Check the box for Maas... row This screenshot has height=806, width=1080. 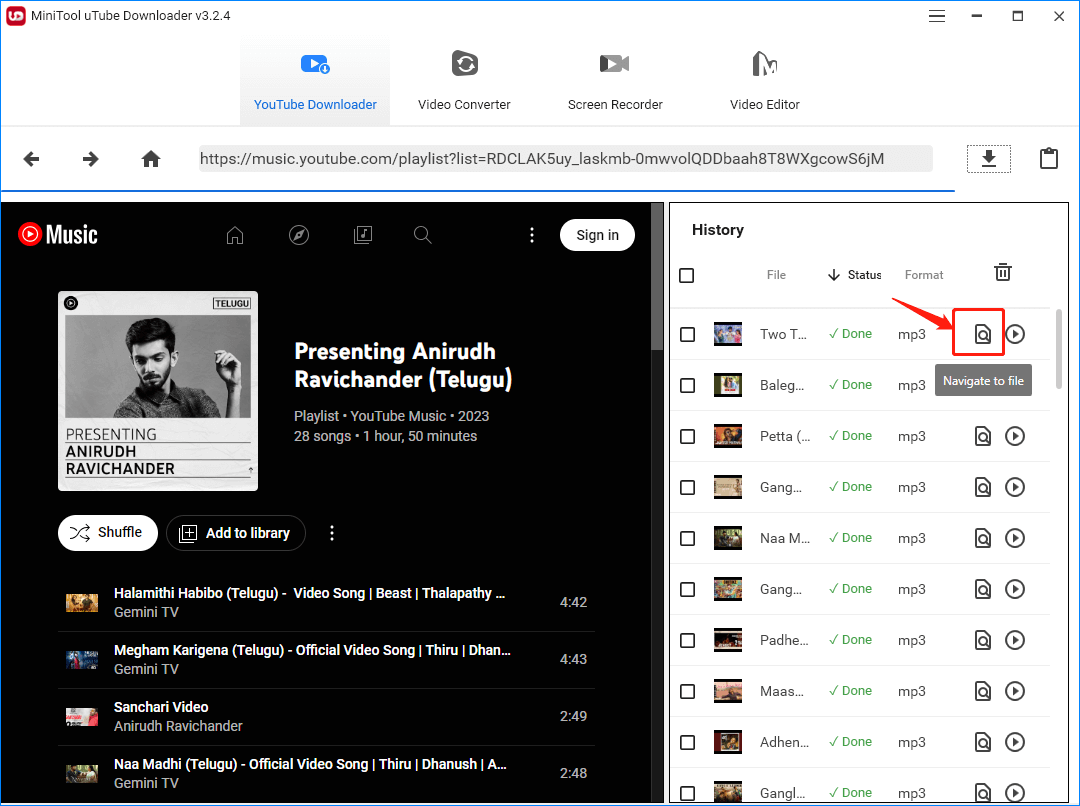tap(687, 691)
